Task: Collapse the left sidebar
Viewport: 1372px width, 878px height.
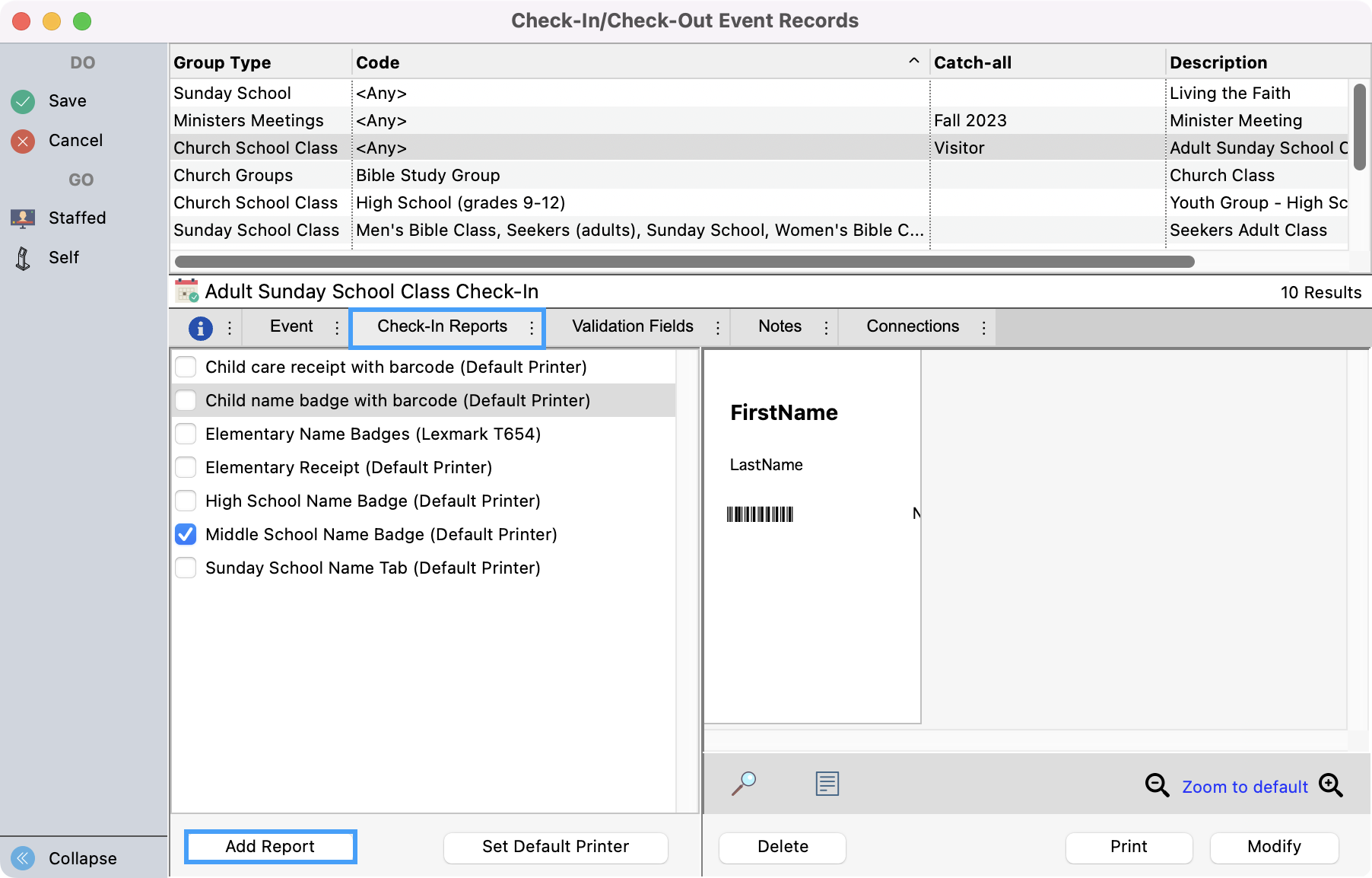Action: click(x=23, y=858)
